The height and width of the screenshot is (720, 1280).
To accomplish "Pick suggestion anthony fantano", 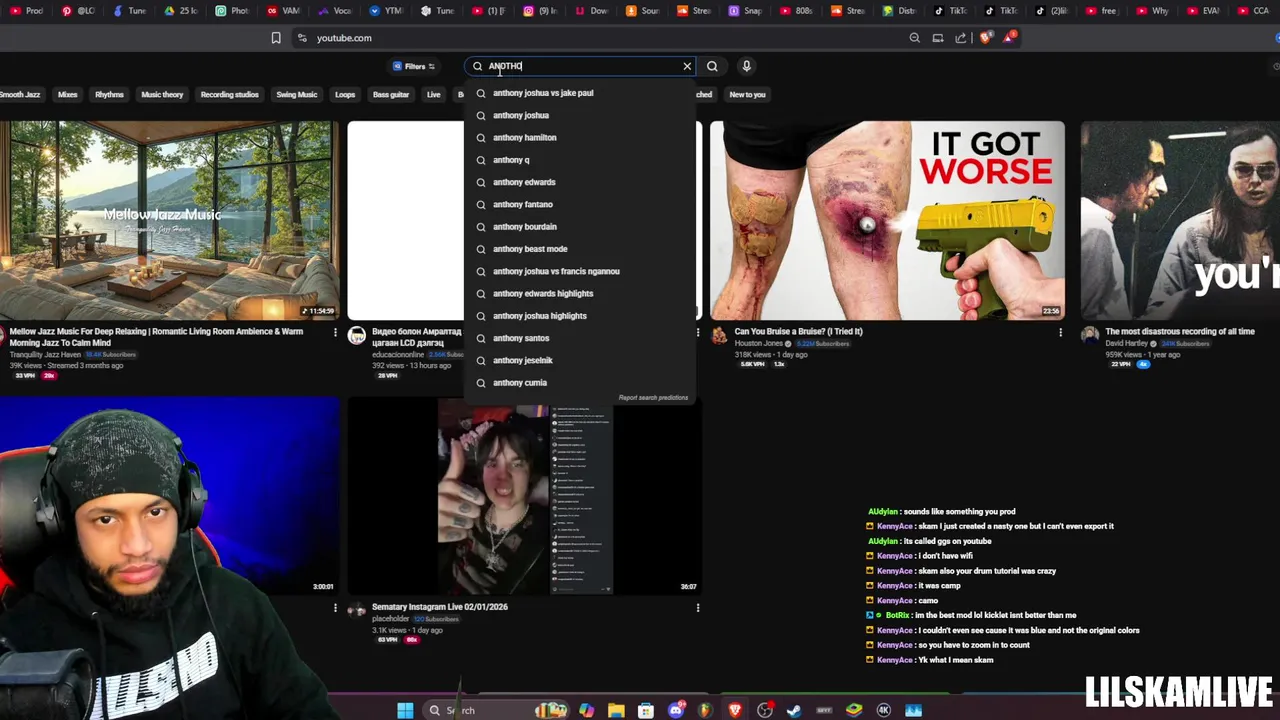I will point(580,204).
